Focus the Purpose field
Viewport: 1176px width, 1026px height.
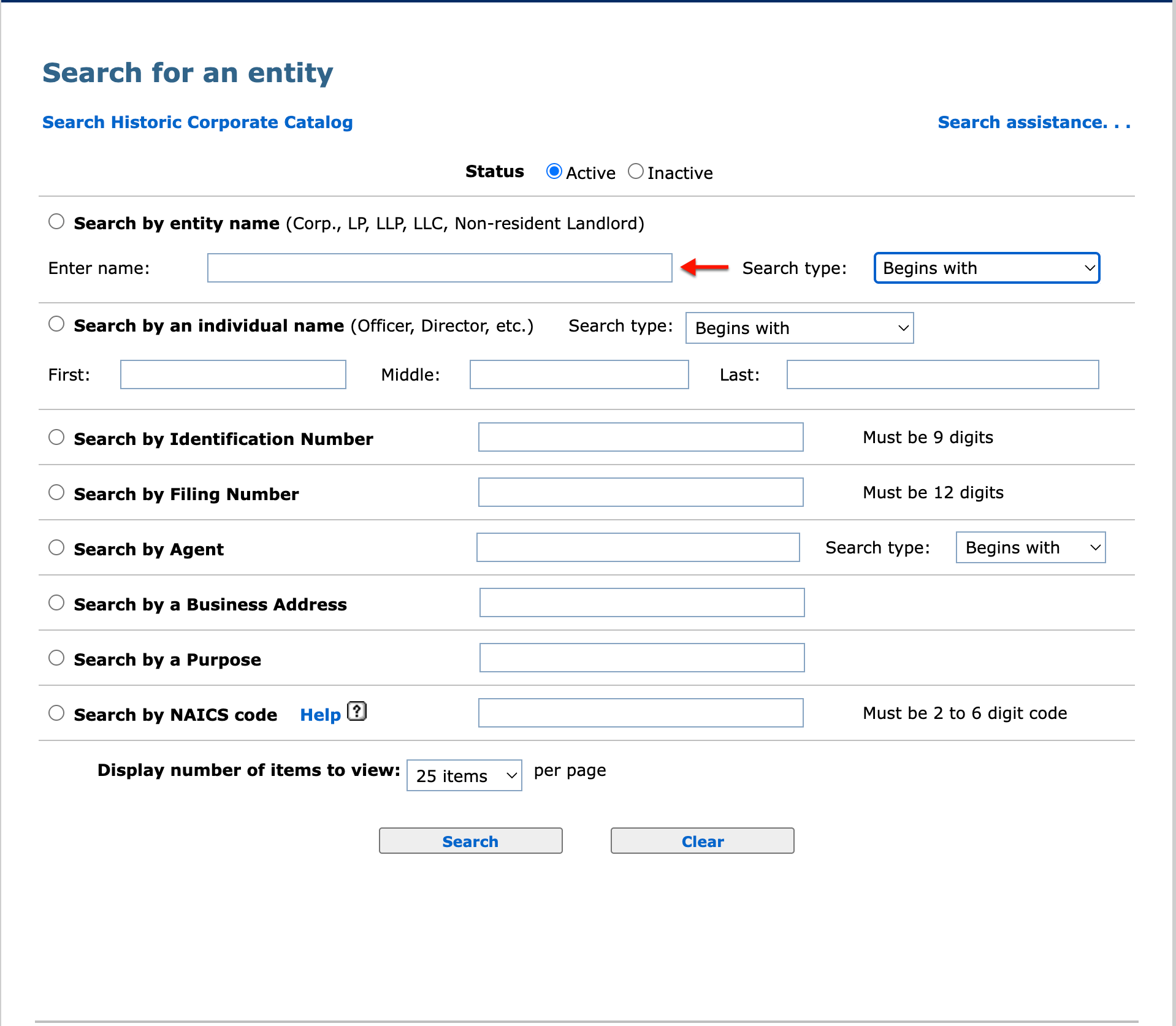point(642,658)
